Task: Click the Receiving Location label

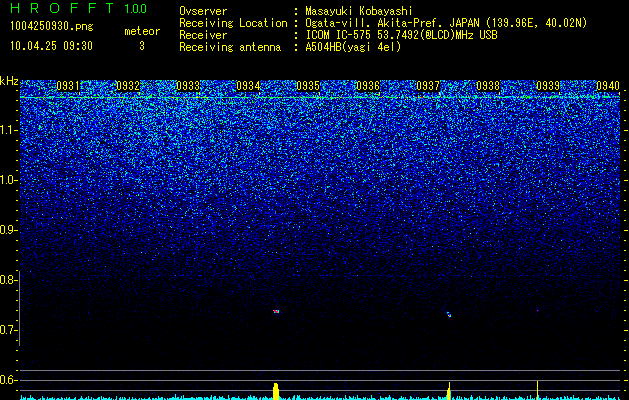Action: (x=233, y=23)
